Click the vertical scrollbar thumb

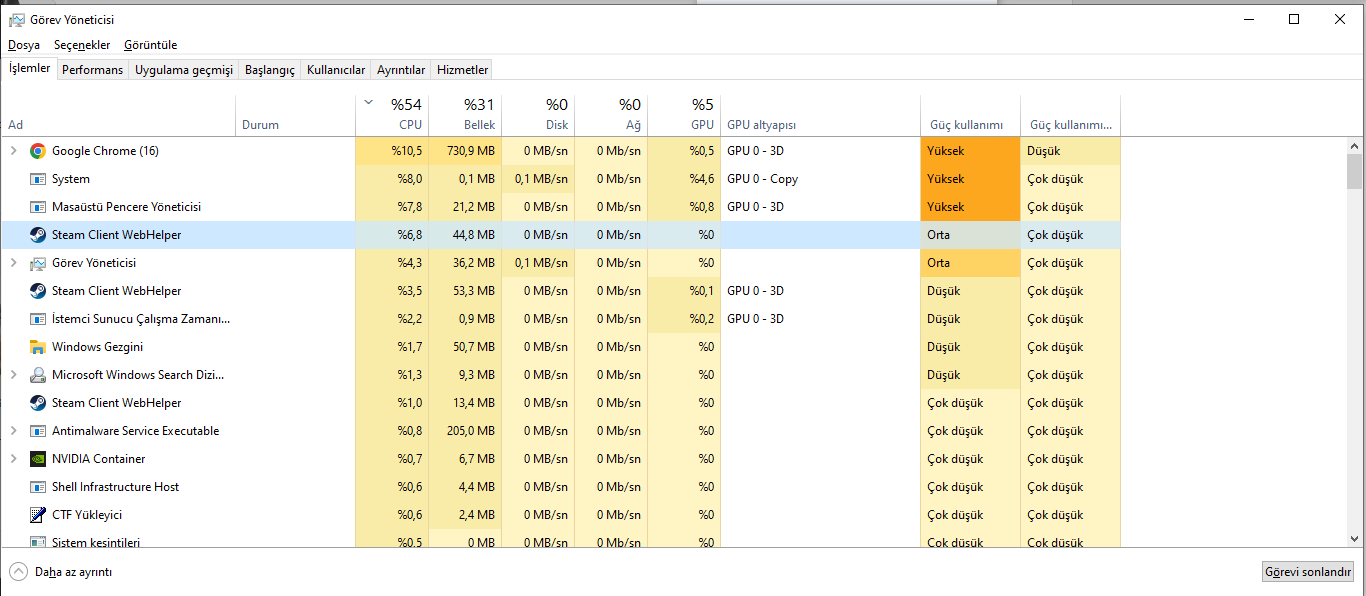point(1355,171)
